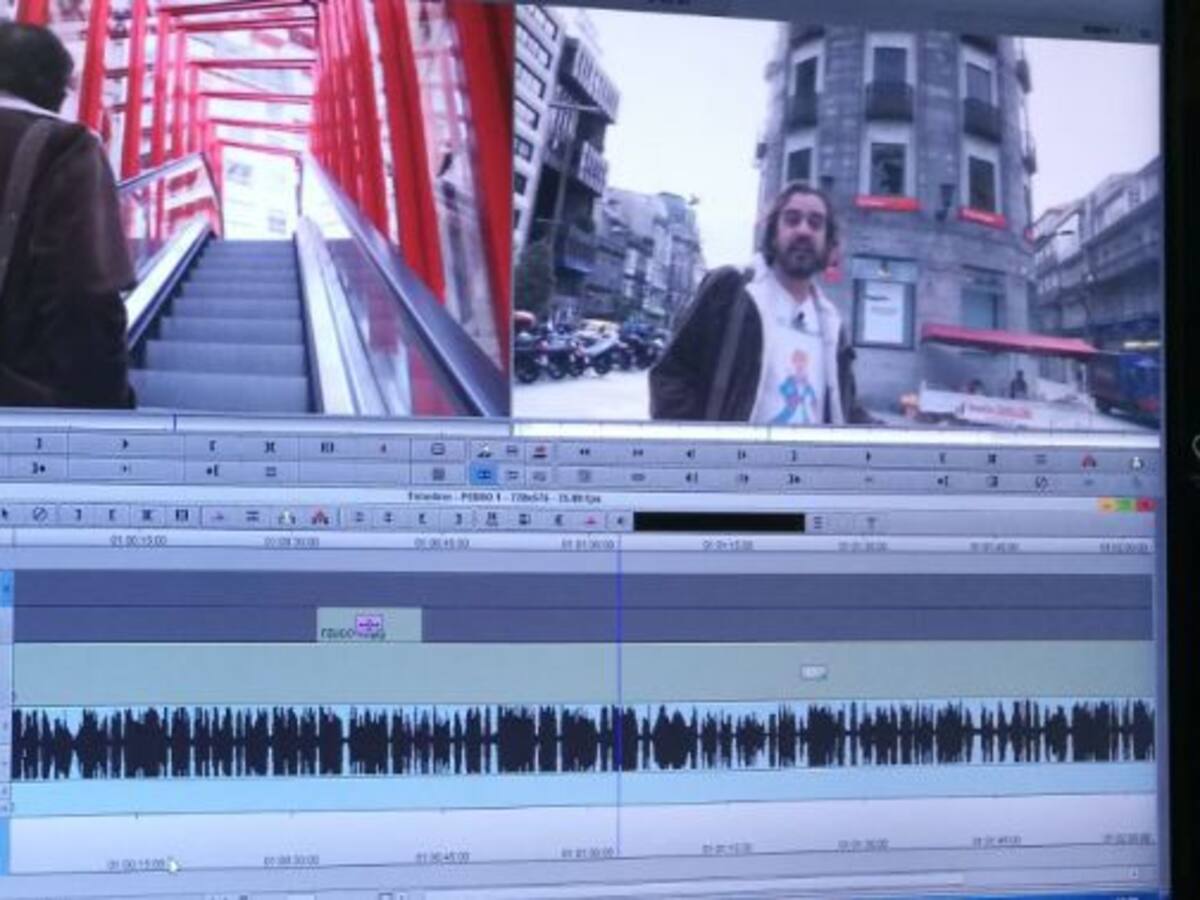
Task: Click the red overwrite icon in the monitor toolbar
Action: (x=539, y=451)
